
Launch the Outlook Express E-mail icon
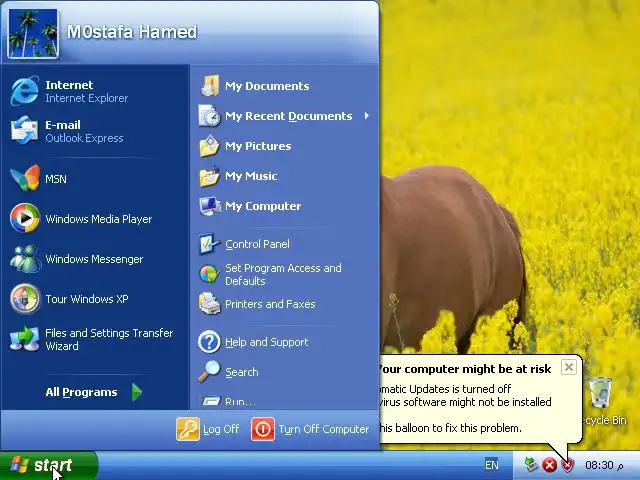pos(25,131)
